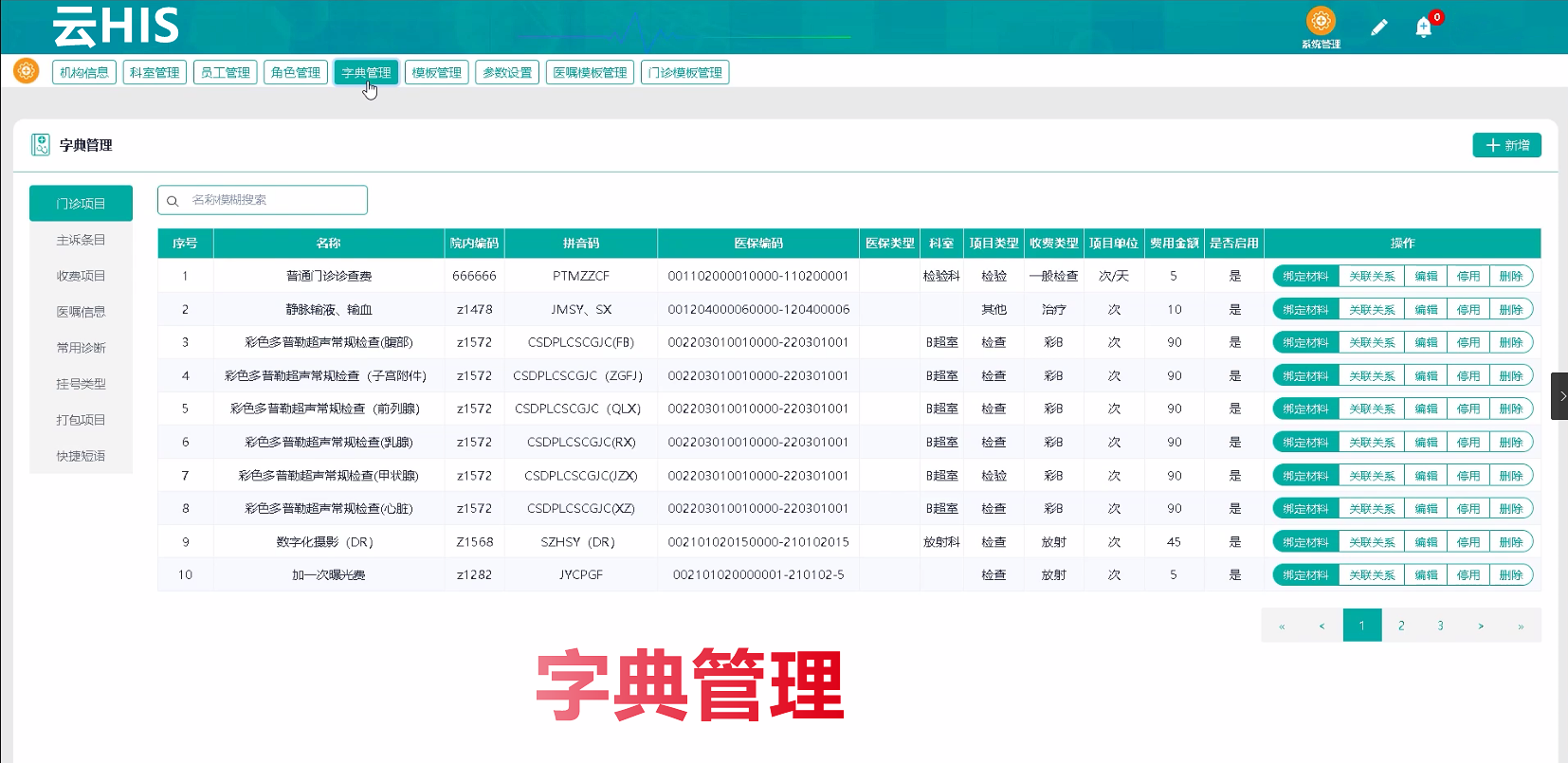
Task: Open the 医嘱模板管理 tab
Action: pyautogui.click(x=590, y=73)
